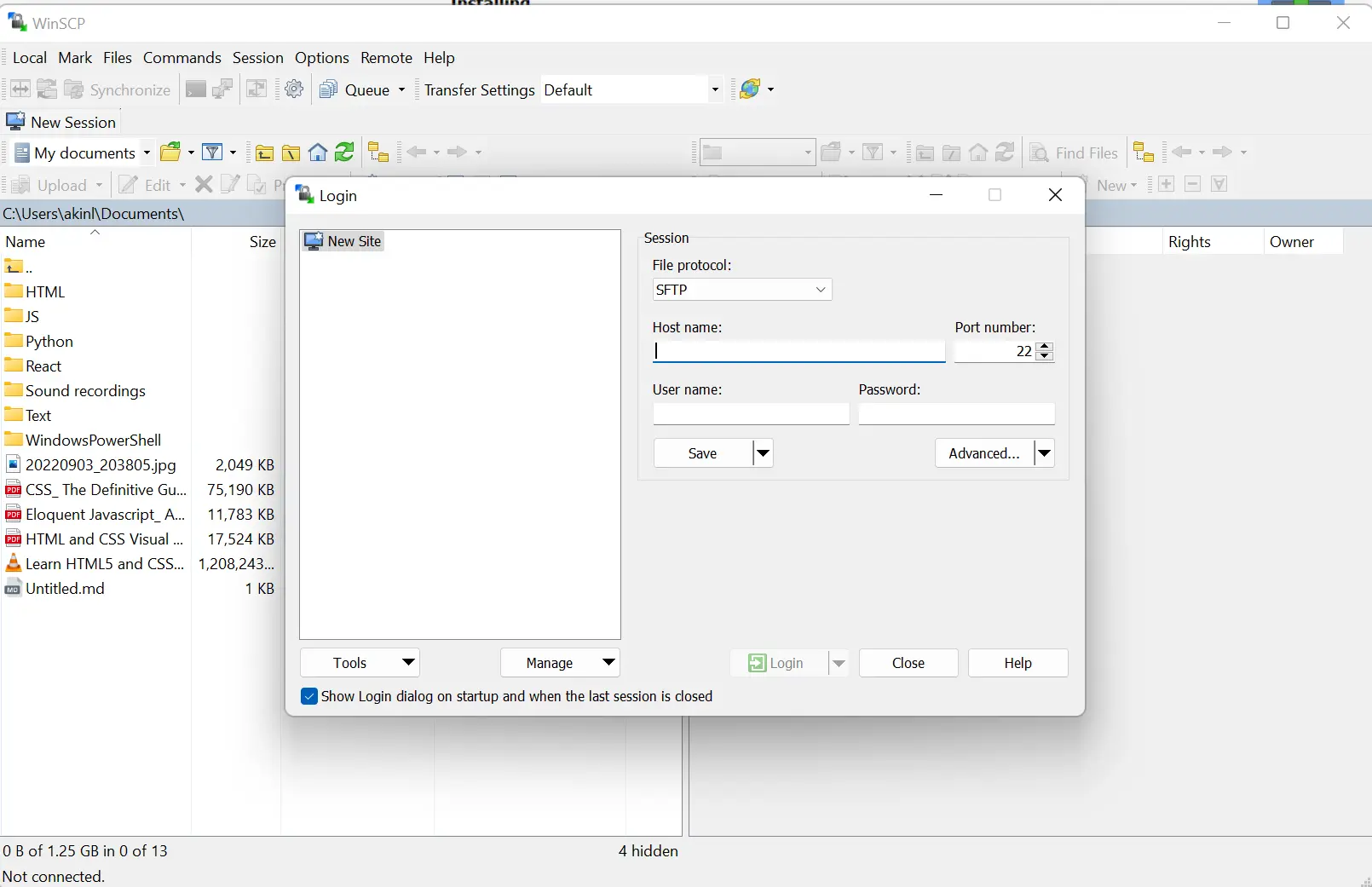This screenshot has height=887, width=1372.
Task: Click the local back arrow icon
Action: [416, 152]
